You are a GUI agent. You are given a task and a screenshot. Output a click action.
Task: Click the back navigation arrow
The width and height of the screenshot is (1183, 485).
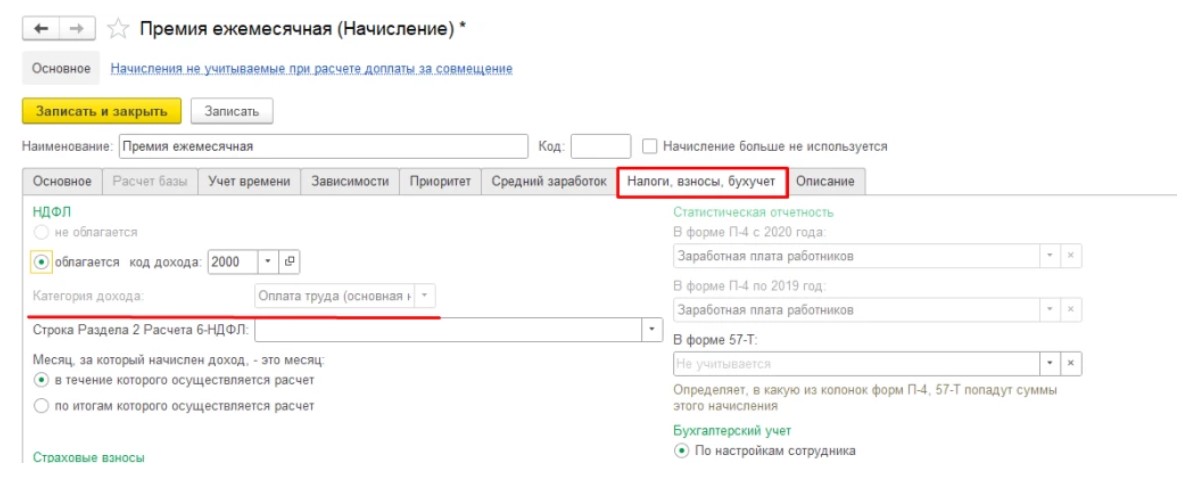pos(41,29)
